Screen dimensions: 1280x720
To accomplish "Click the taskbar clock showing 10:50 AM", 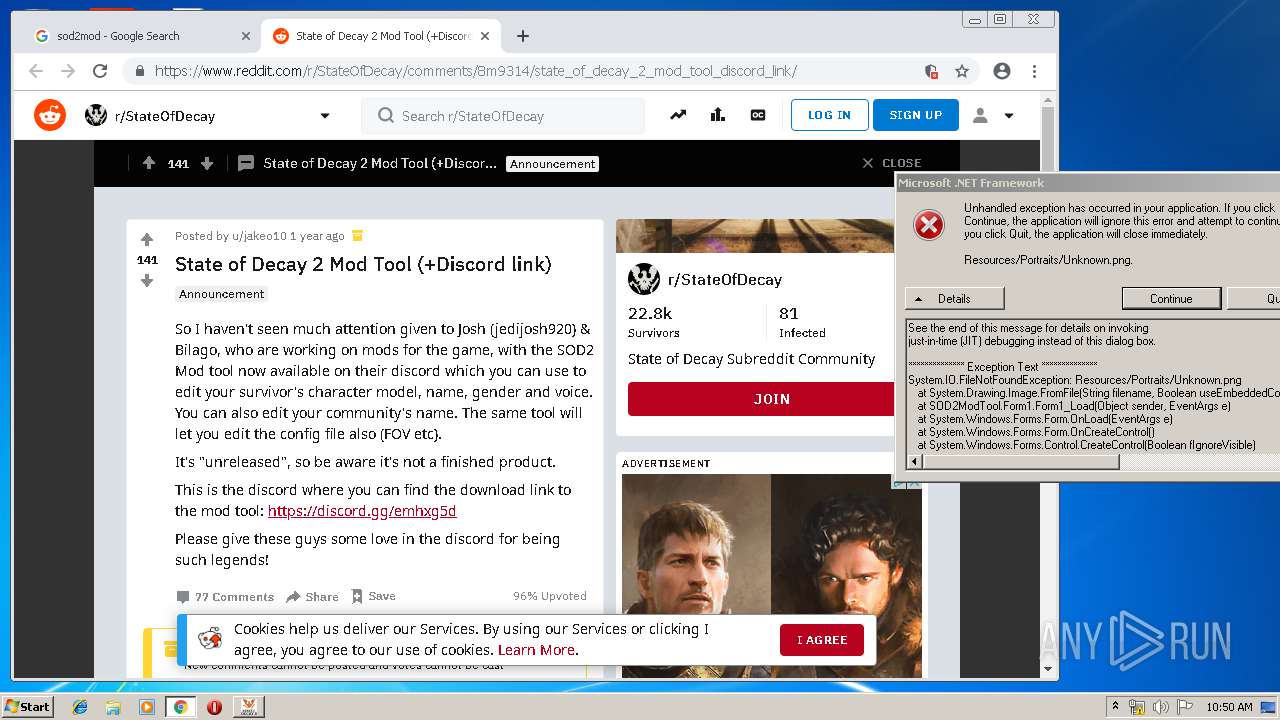I will [1229, 707].
